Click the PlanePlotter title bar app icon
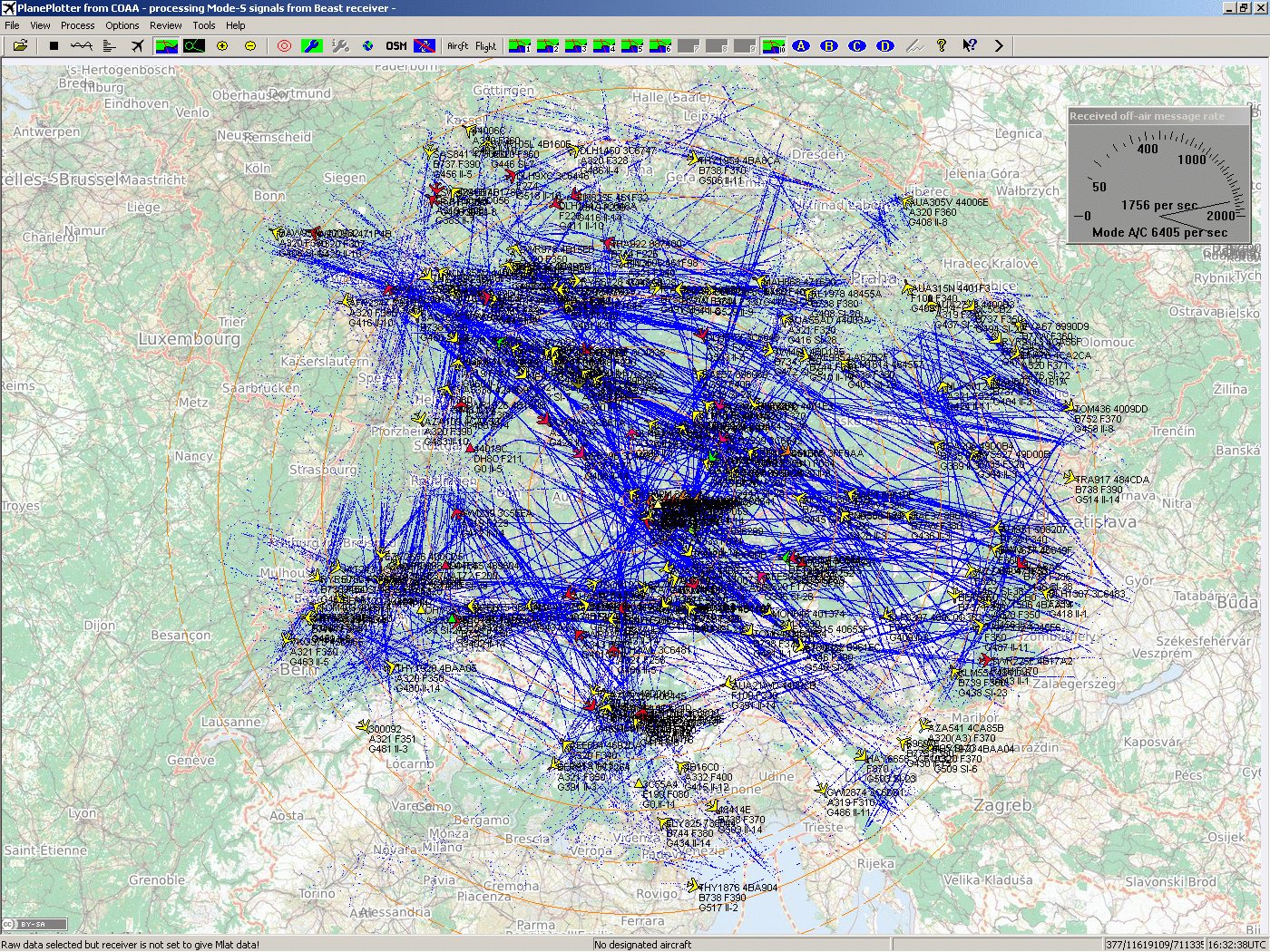1270x952 pixels. tap(9, 8)
